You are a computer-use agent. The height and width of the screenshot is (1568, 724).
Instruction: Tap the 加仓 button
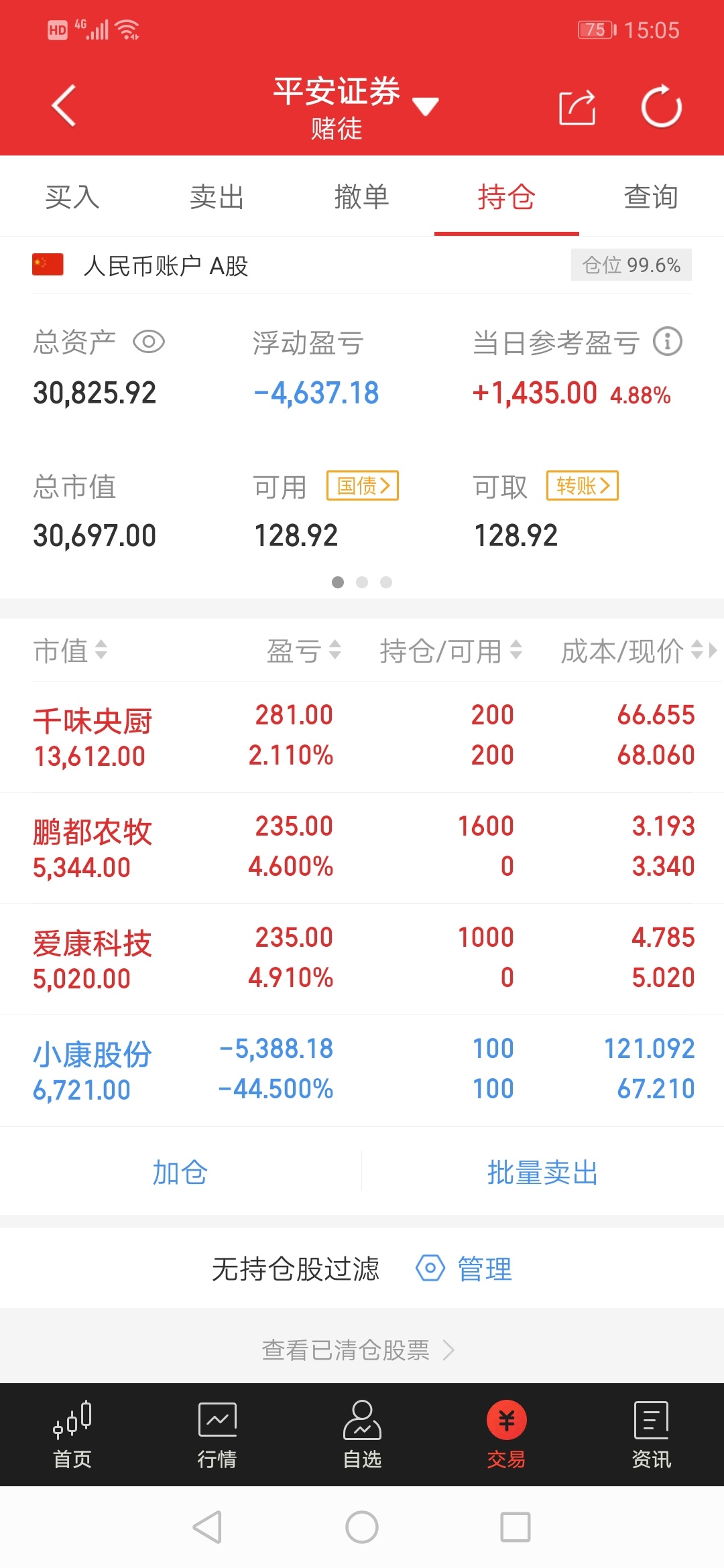click(x=180, y=1173)
